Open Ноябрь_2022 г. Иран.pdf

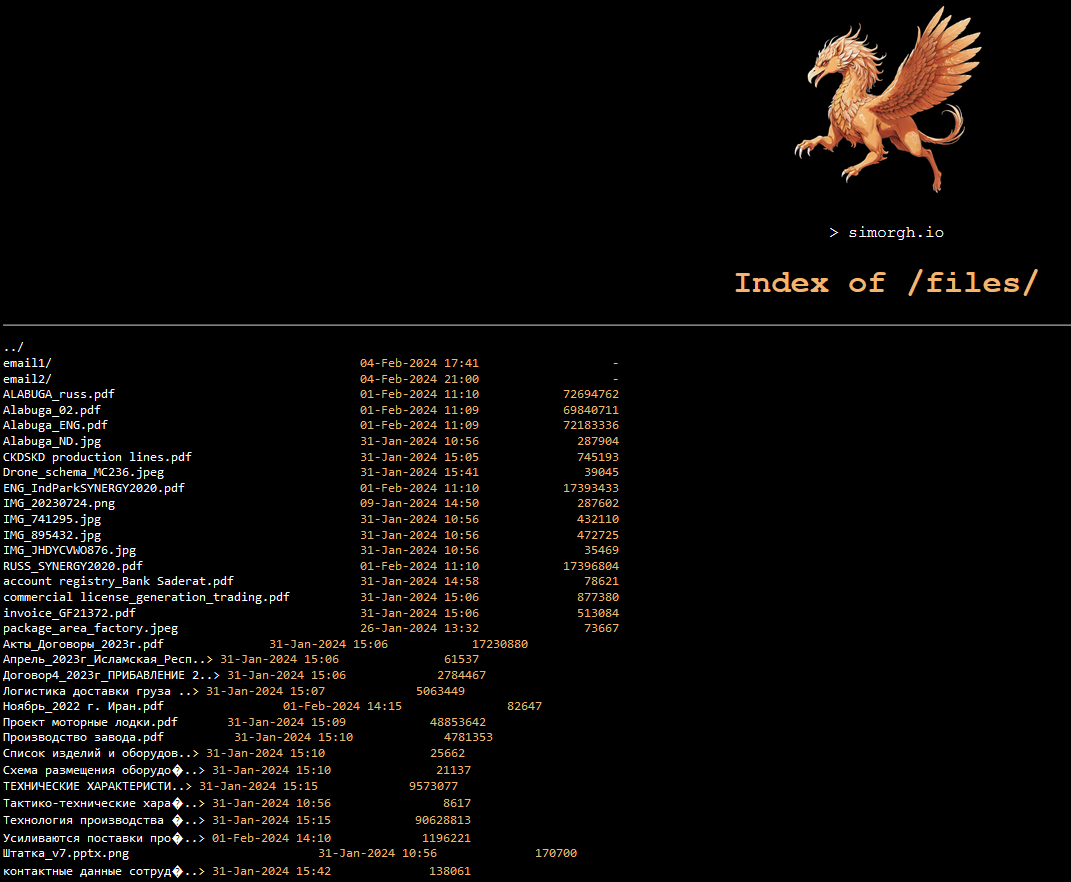point(83,706)
